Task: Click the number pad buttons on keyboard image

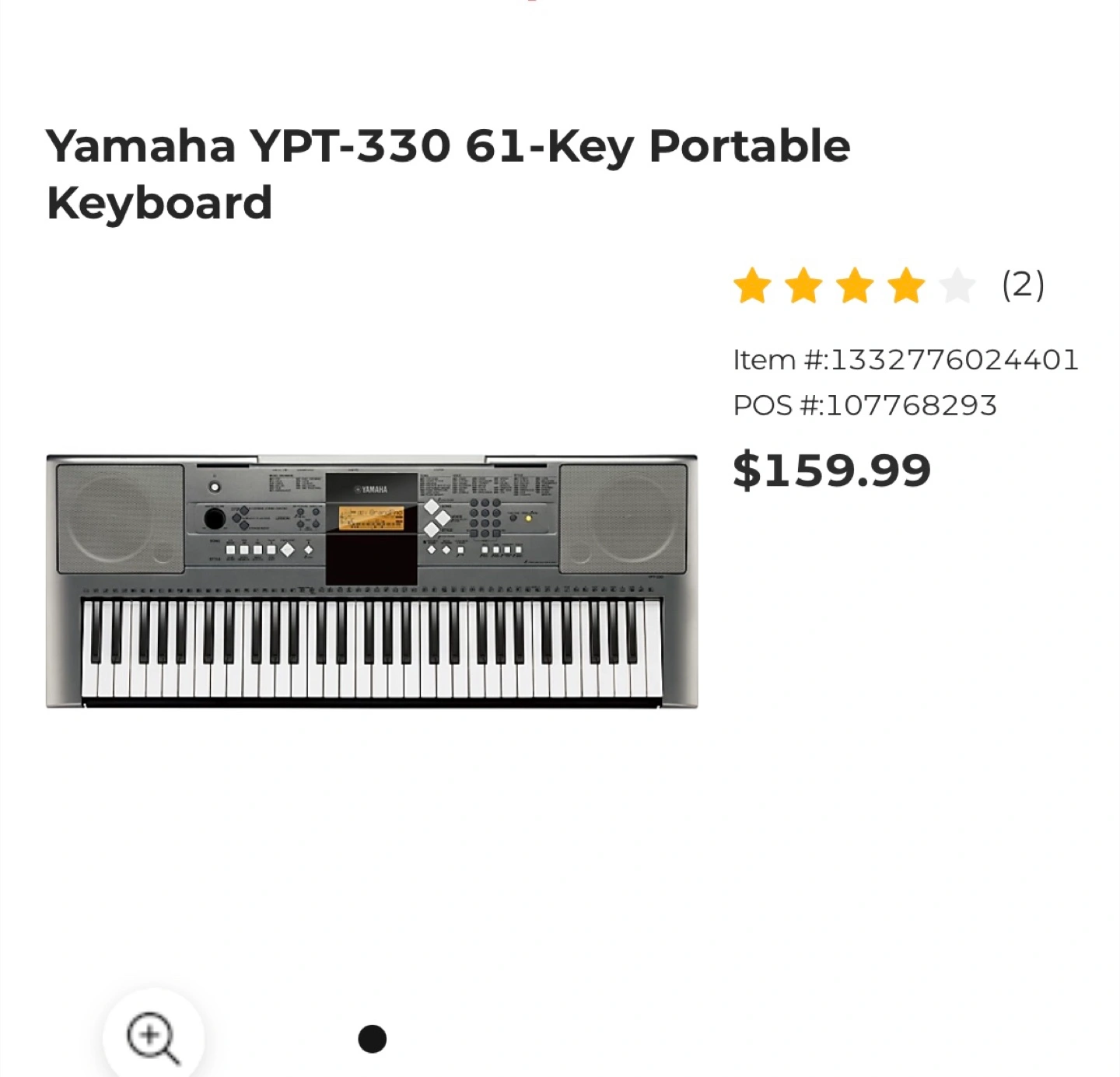Action: pyautogui.click(x=485, y=517)
